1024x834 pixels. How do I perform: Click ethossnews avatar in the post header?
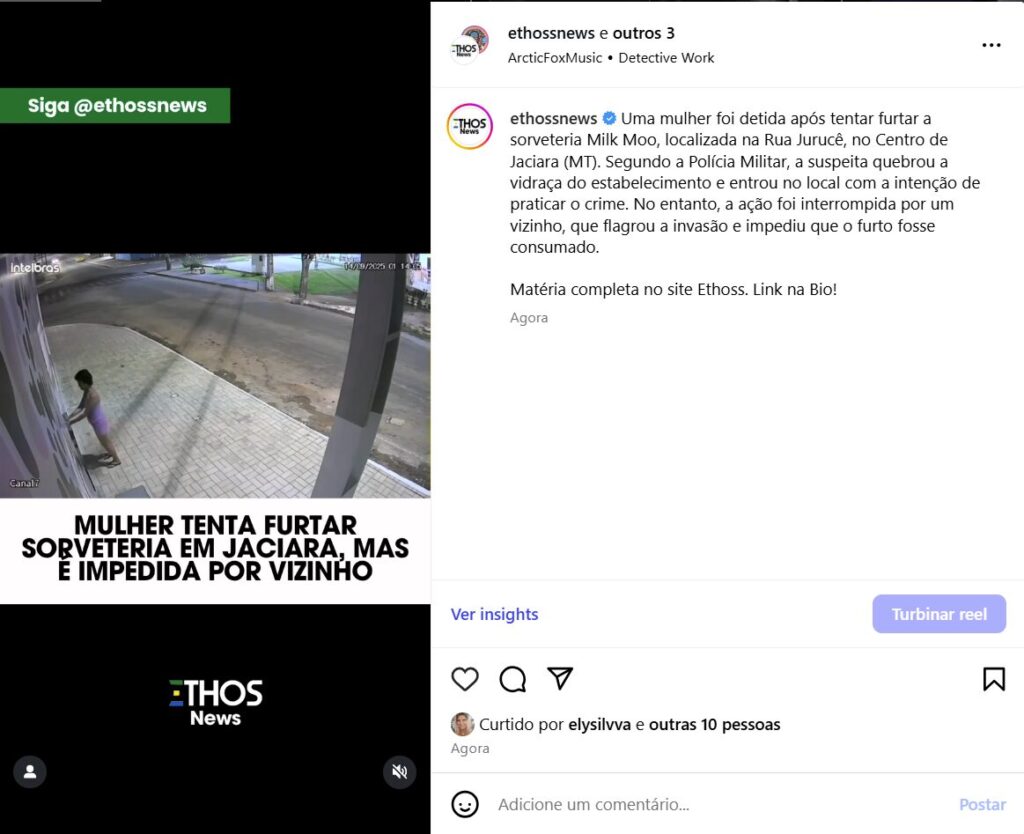click(470, 44)
